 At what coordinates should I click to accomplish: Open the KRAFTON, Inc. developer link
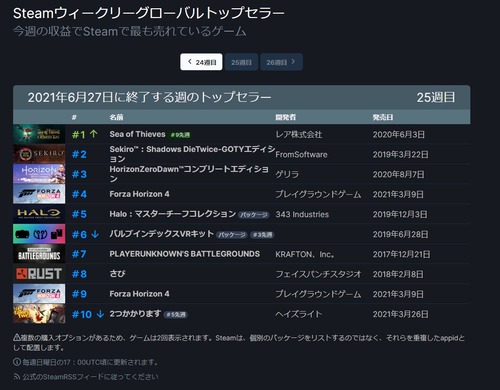[305, 255]
